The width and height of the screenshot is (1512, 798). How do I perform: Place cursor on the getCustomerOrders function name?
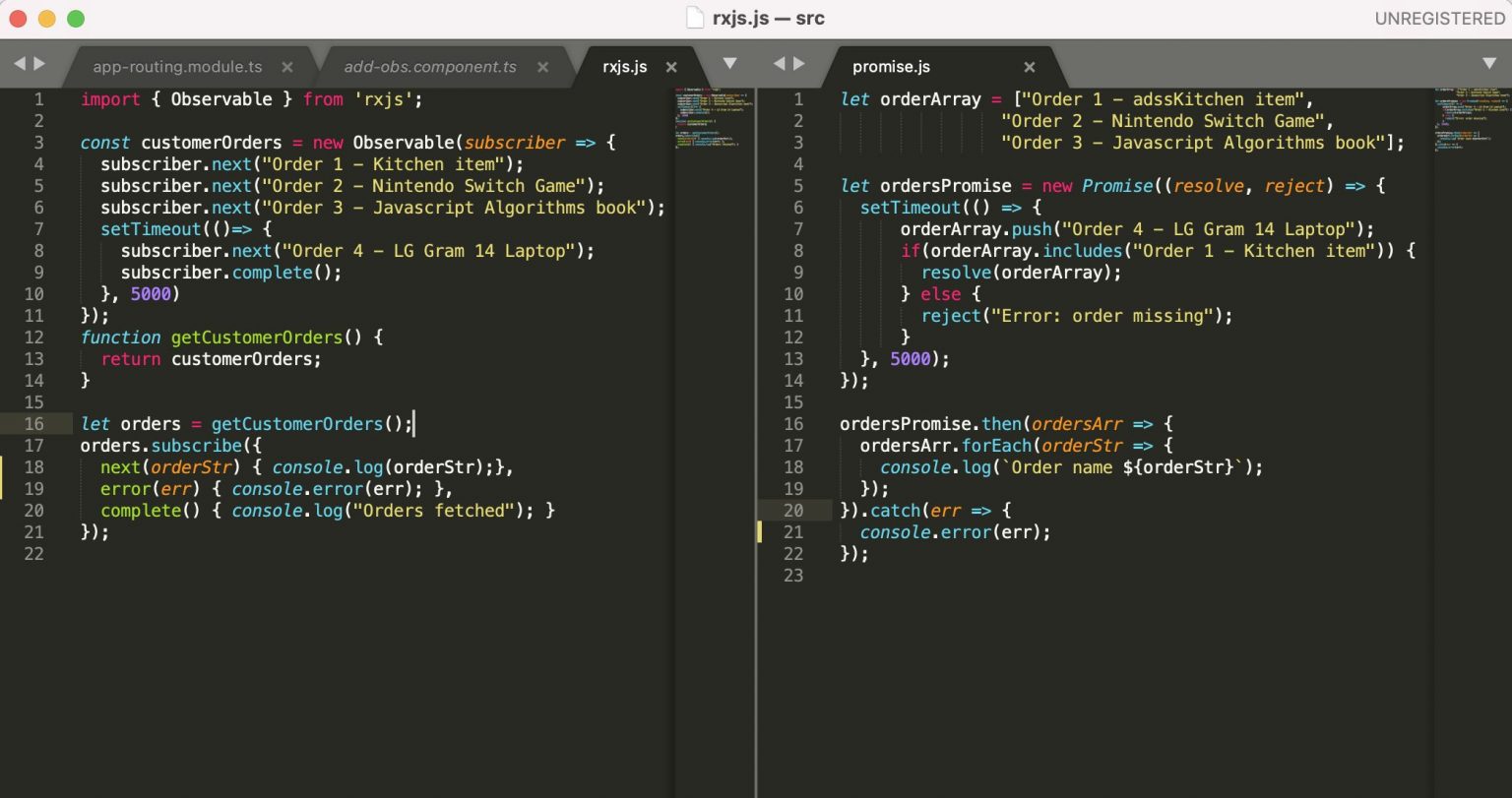pyautogui.click(x=257, y=337)
